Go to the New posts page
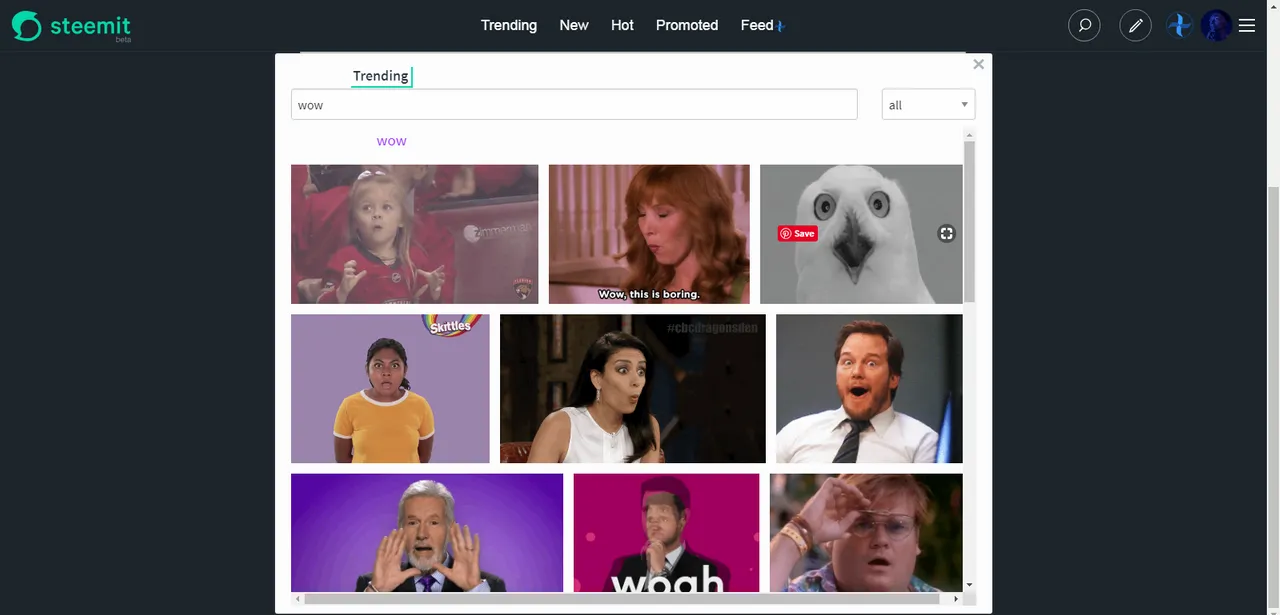The image size is (1280, 615). click(x=574, y=25)
